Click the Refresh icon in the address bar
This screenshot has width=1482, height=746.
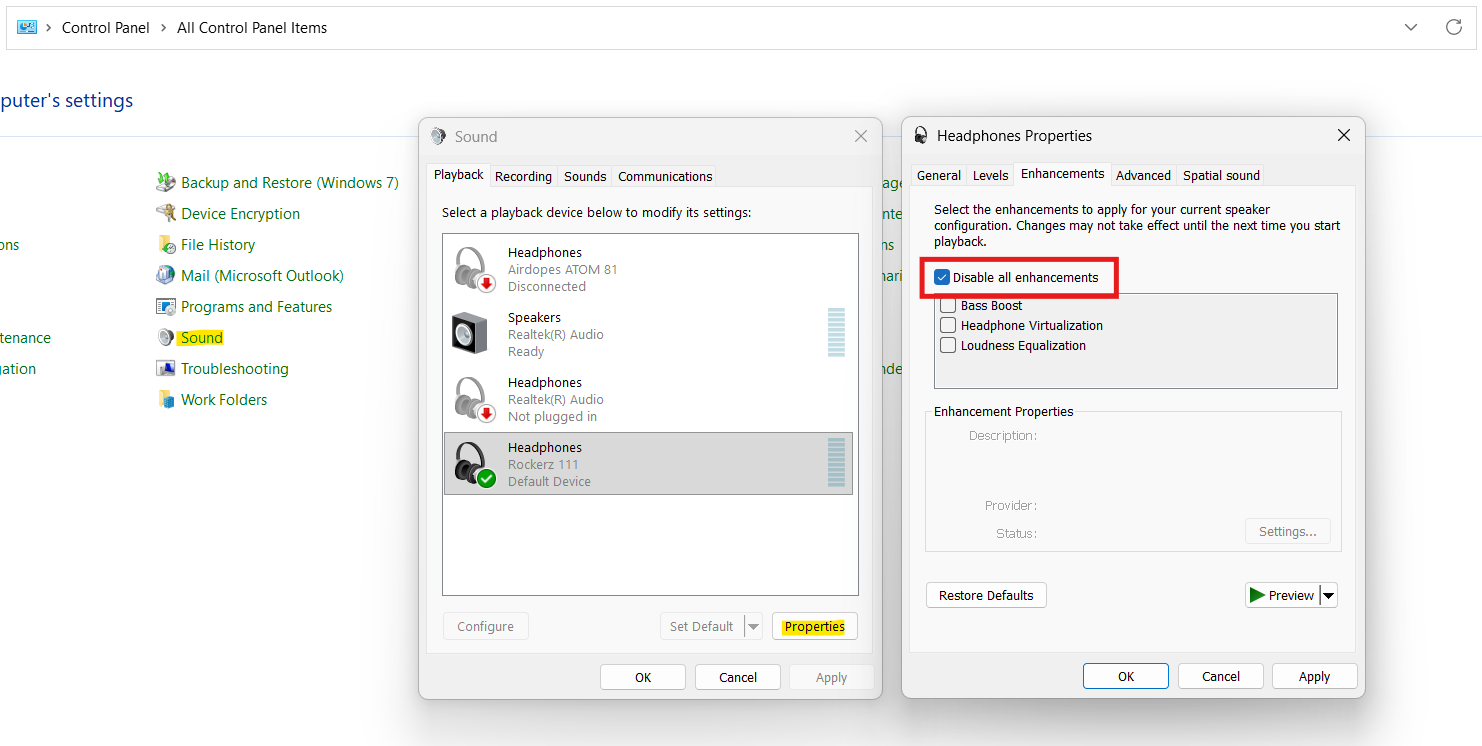click(1454, 27)
